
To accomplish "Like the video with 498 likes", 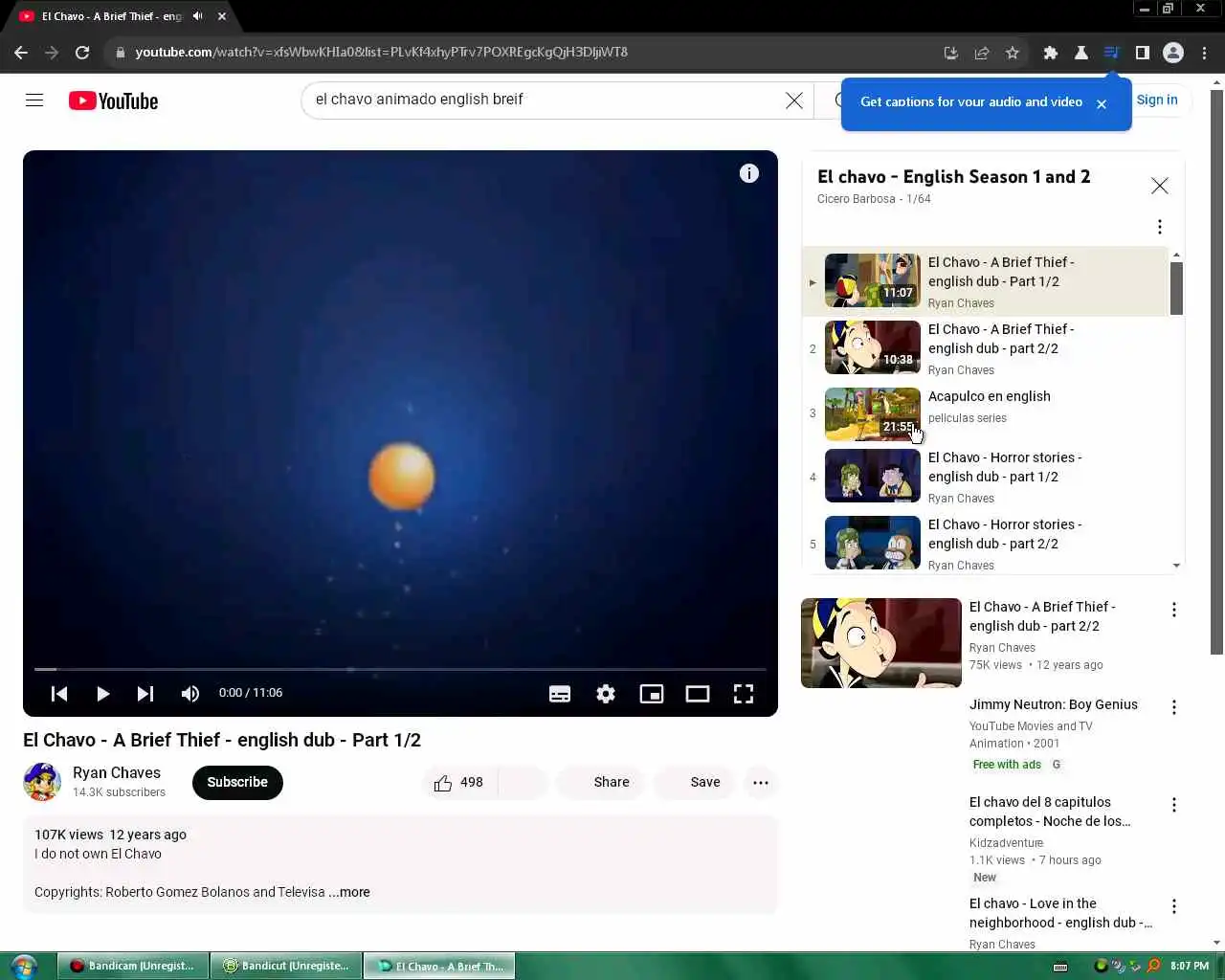I will pos(458,783).
